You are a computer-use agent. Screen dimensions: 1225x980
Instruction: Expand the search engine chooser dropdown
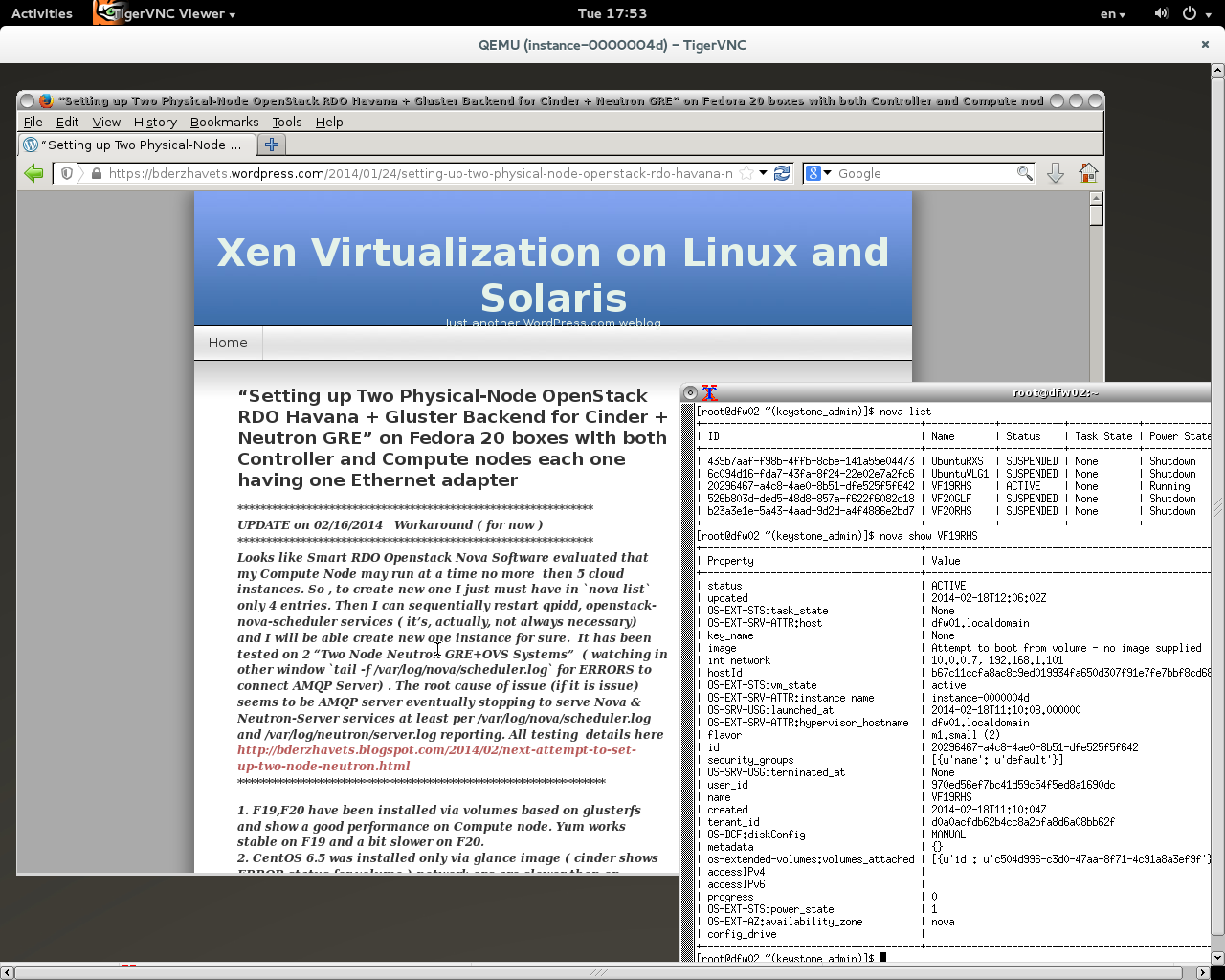click(x=828, y=173)
